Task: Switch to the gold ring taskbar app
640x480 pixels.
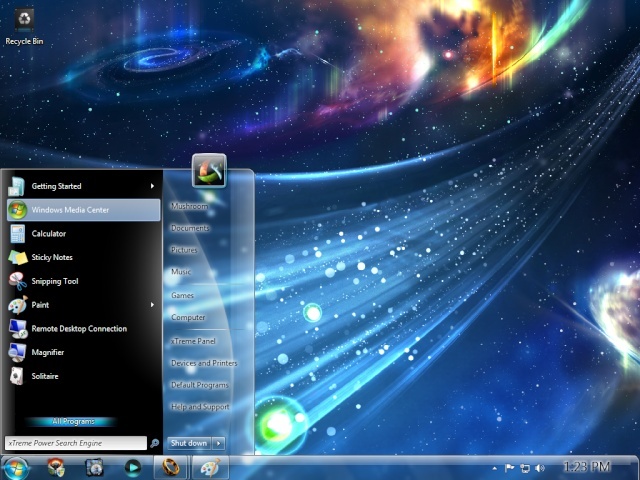Action: pos(170,467)
